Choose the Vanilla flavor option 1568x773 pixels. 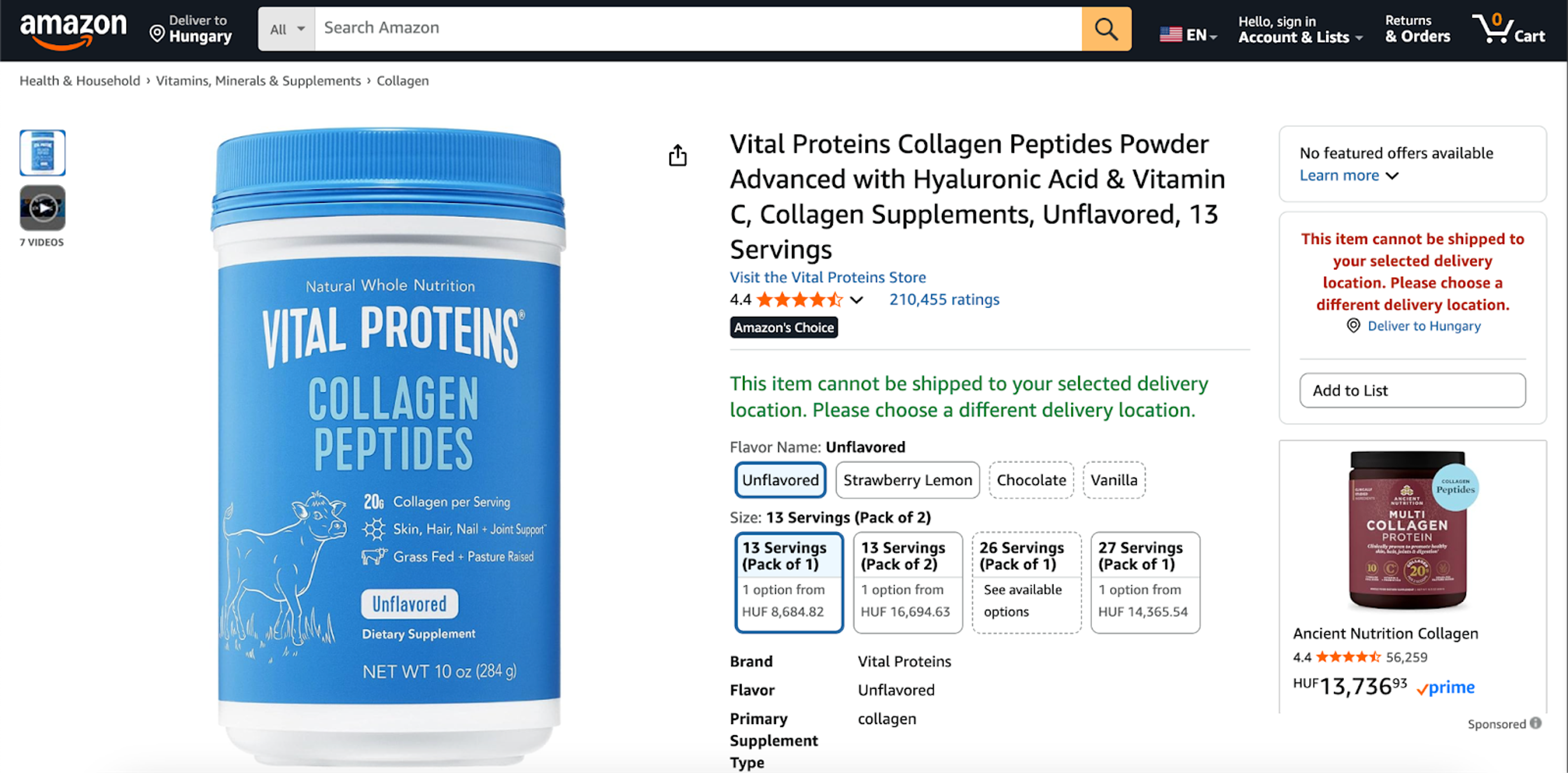(1113, 480)
